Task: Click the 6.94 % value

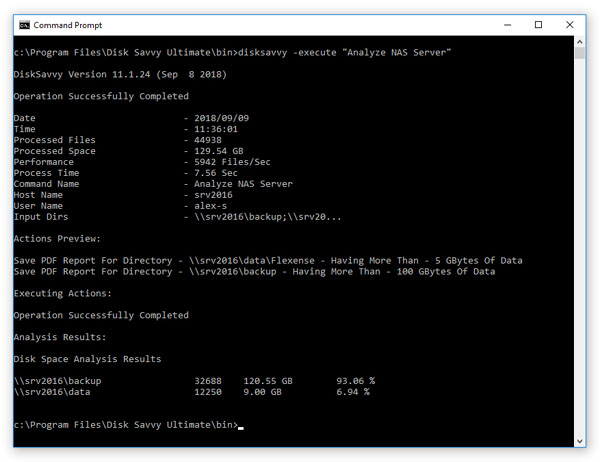Action: pyautogui.click(x=353, y=392)
